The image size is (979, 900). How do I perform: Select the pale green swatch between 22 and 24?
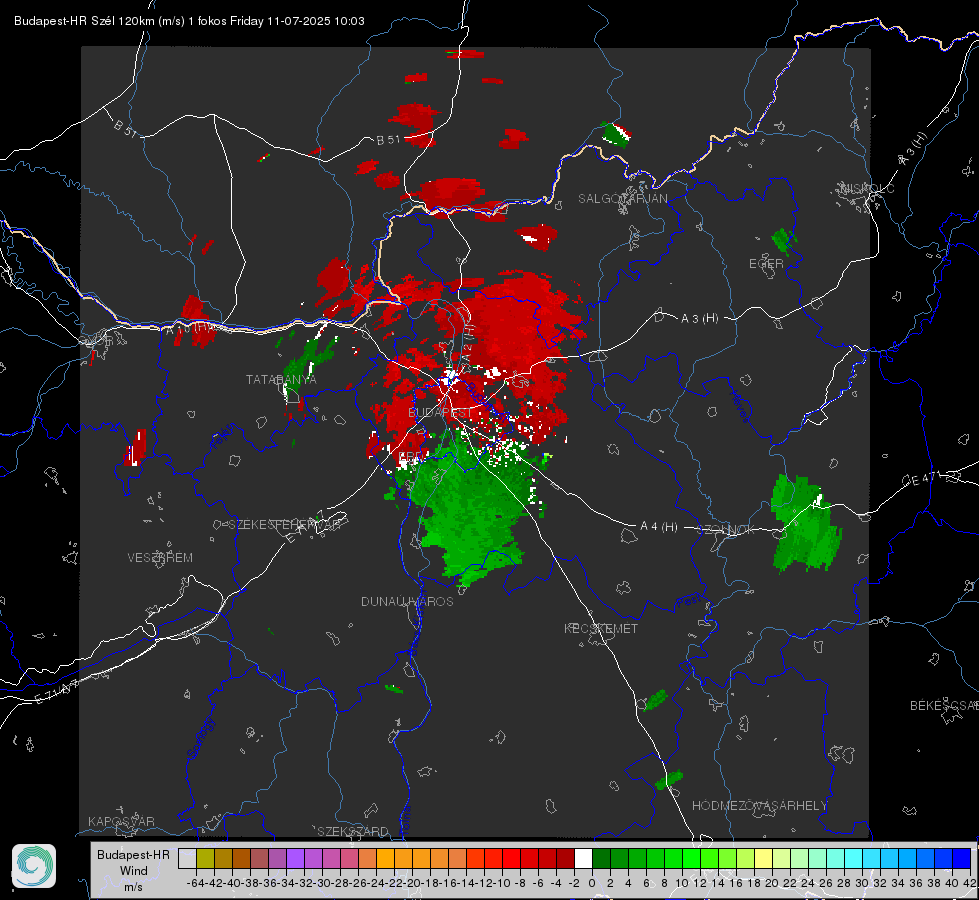pyautogui.click(x=799, y=858)
